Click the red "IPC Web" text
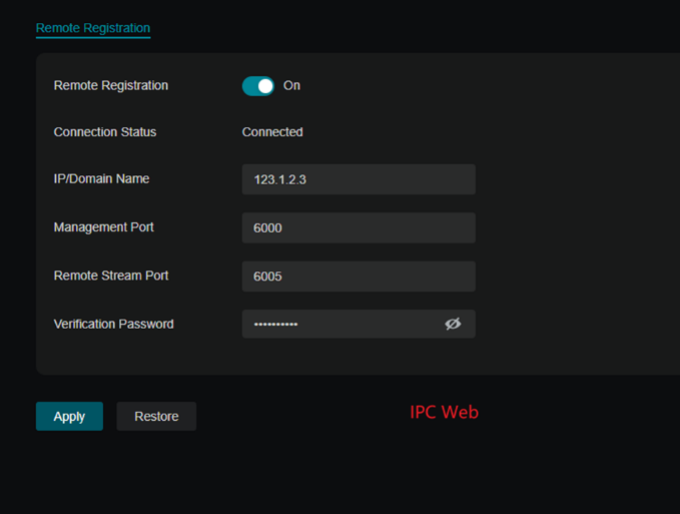Viewport: 680px width, 514px height. [444, 412]
